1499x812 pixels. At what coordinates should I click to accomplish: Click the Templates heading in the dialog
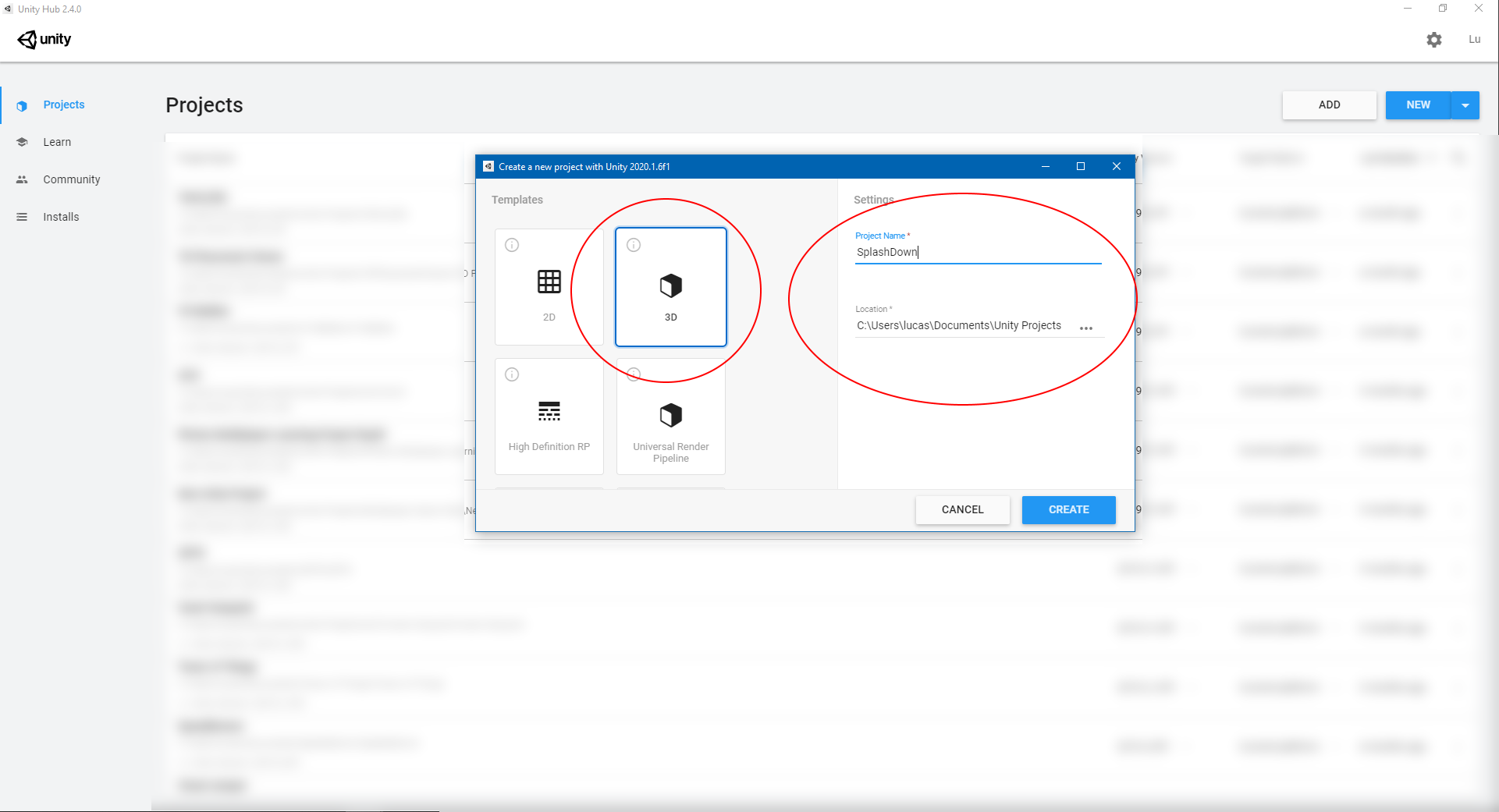[x=517, y=200]
